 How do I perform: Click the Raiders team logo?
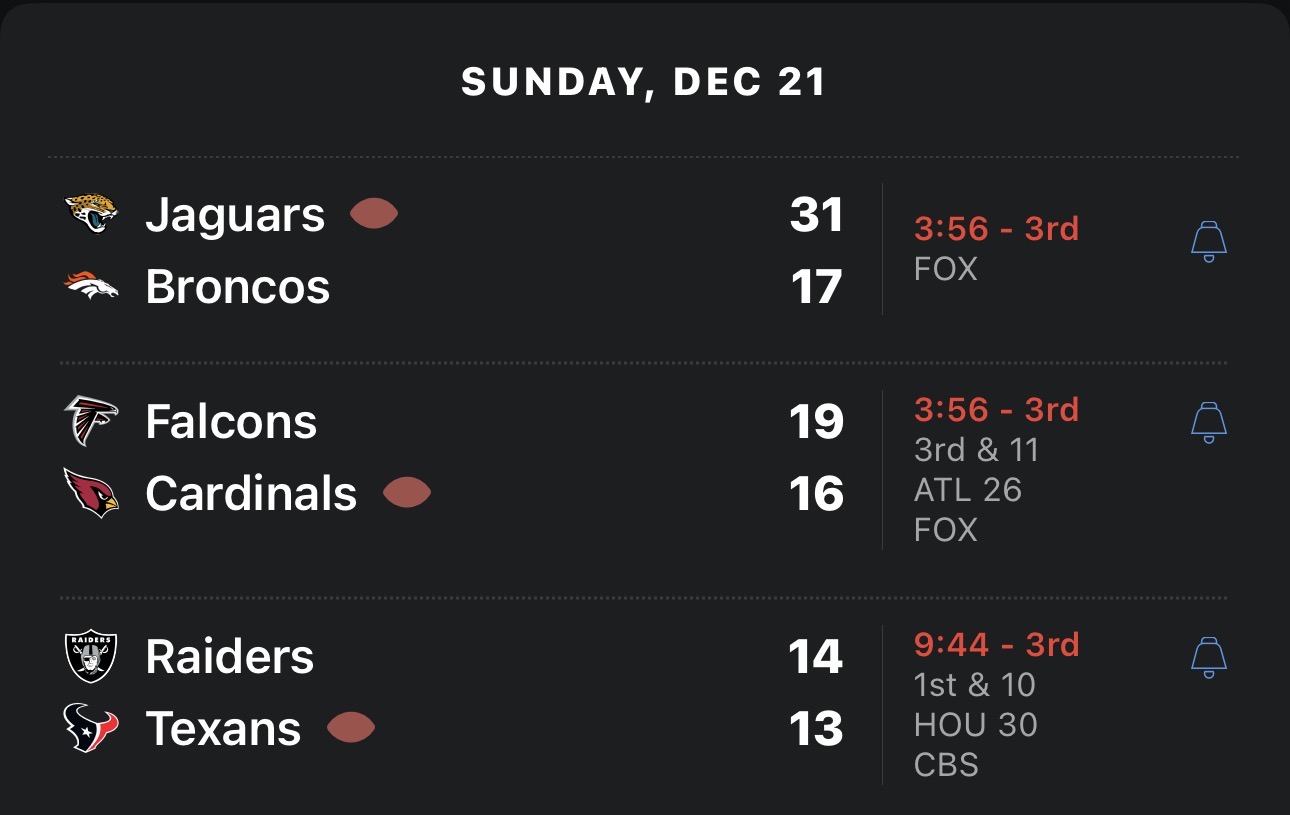click(x=91, y=656)
